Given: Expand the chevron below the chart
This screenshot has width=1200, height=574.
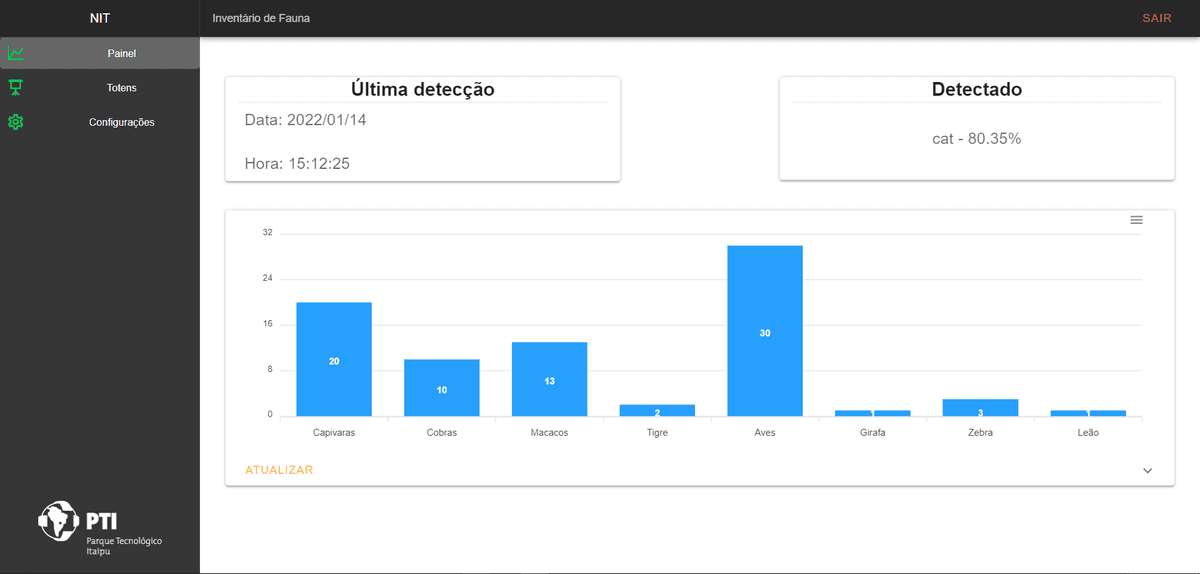Looking at the screenshot, I should (1147, 470).
